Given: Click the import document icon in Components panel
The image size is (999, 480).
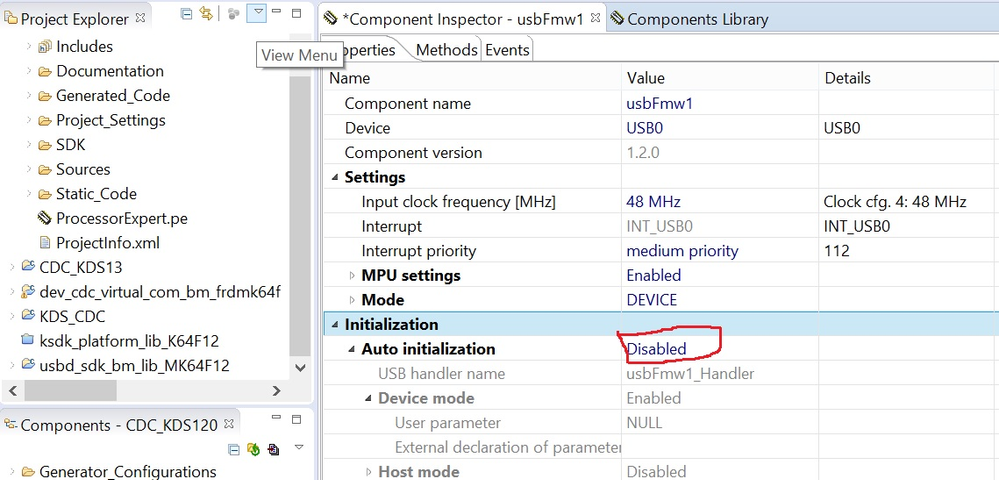Looking at the screenshot, I should 273,450.
